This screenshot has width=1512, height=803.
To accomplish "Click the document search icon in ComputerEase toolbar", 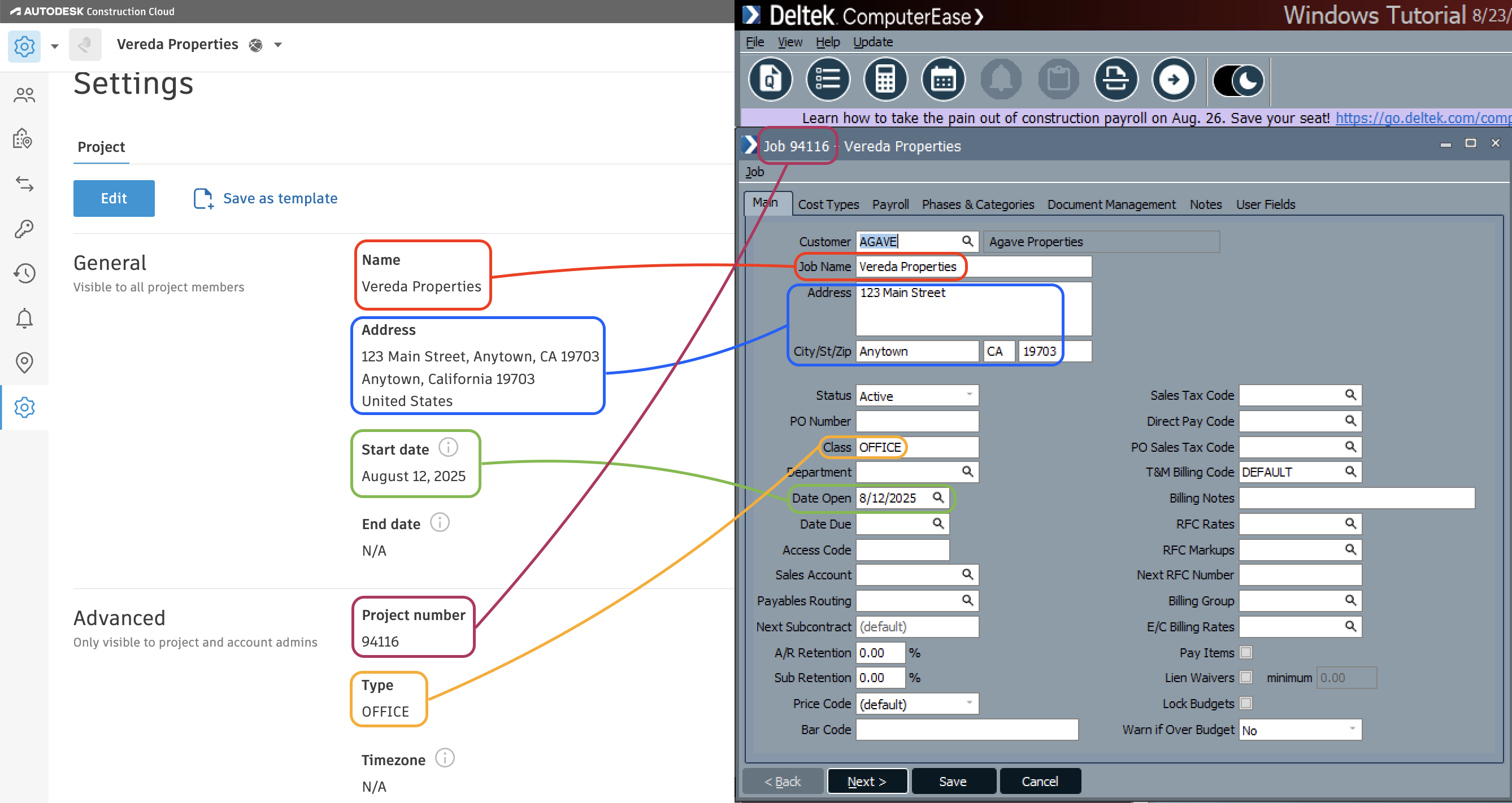I will click(770, 79).
